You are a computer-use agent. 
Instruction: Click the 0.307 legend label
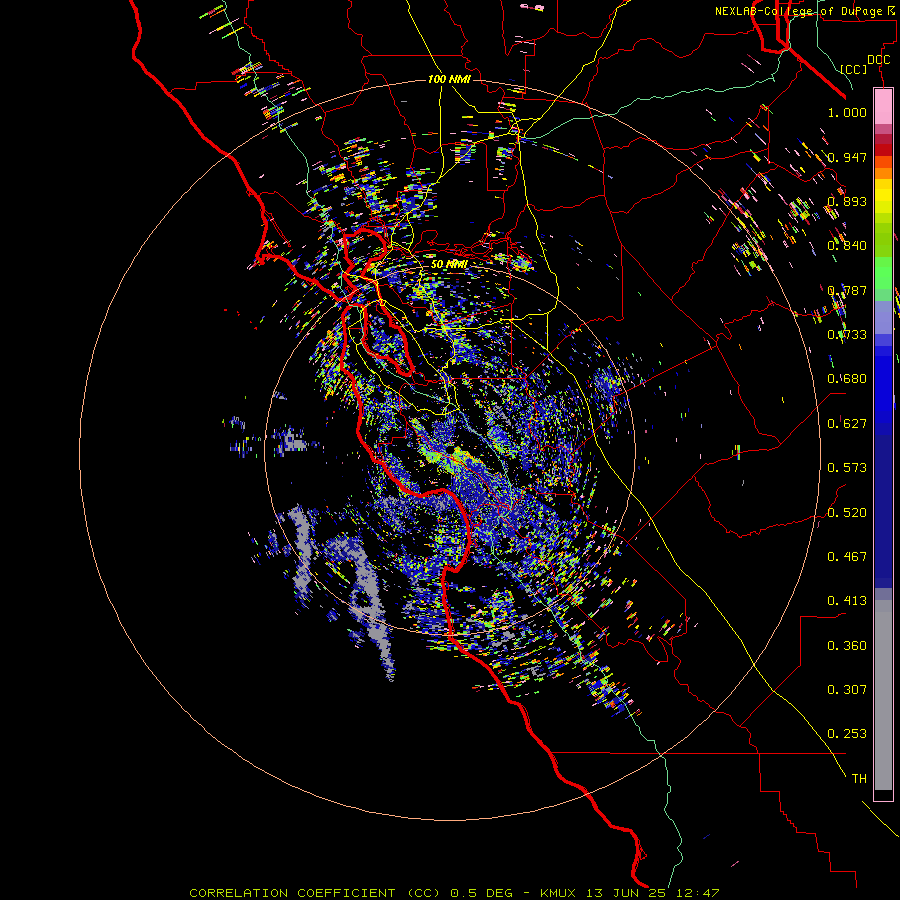(847, 690)
